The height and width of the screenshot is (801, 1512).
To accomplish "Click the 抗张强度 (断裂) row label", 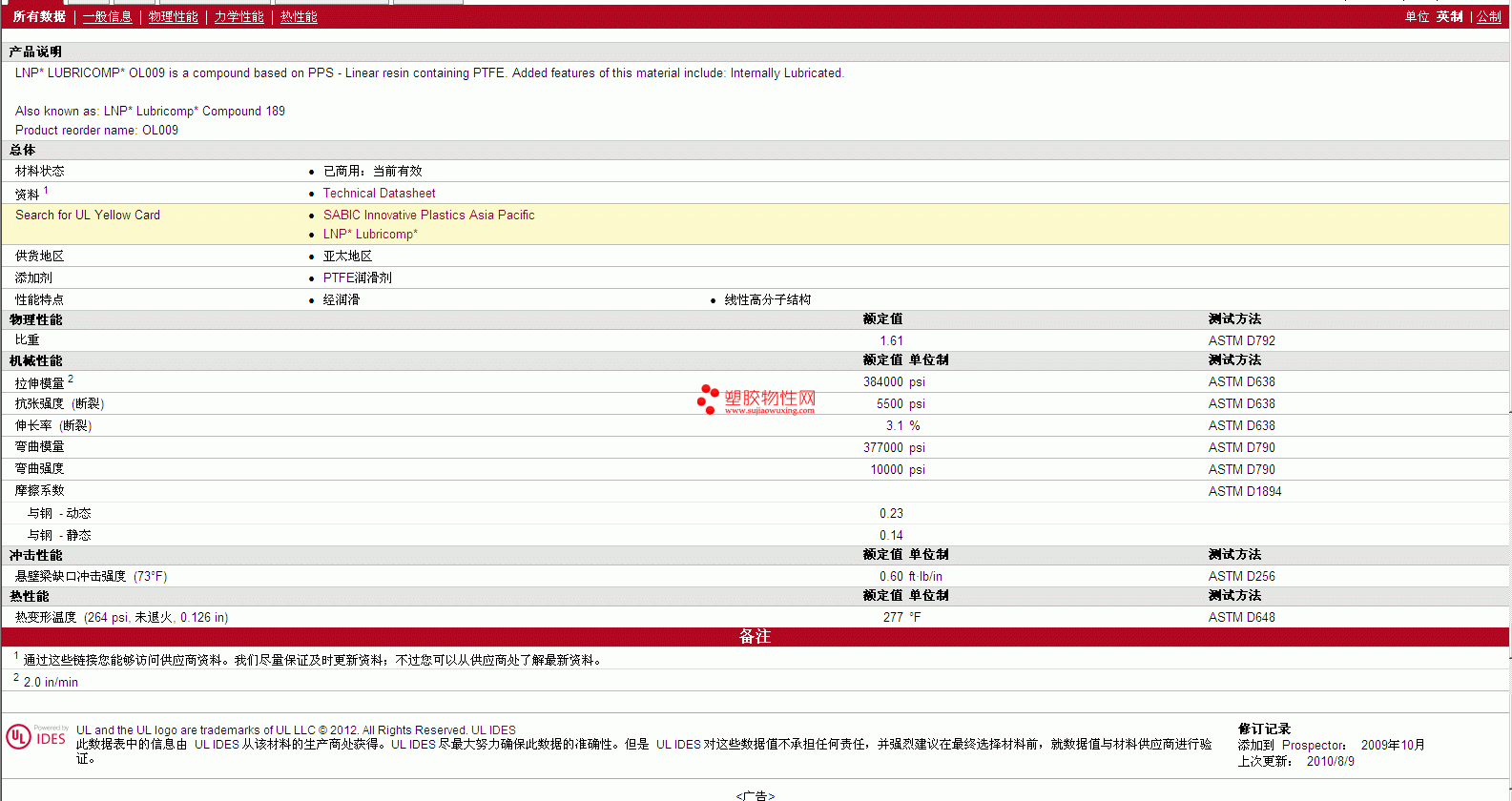I will [60, 404].
